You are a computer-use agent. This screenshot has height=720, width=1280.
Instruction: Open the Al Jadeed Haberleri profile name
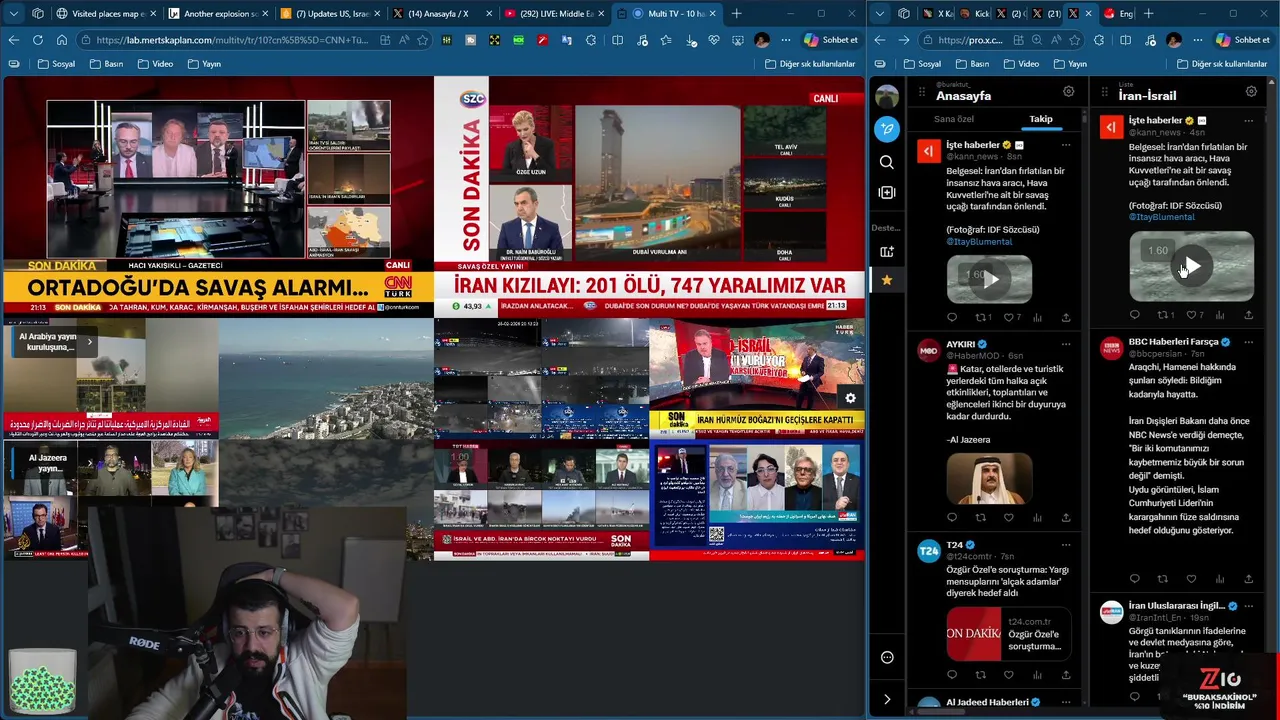coord(987,703)
